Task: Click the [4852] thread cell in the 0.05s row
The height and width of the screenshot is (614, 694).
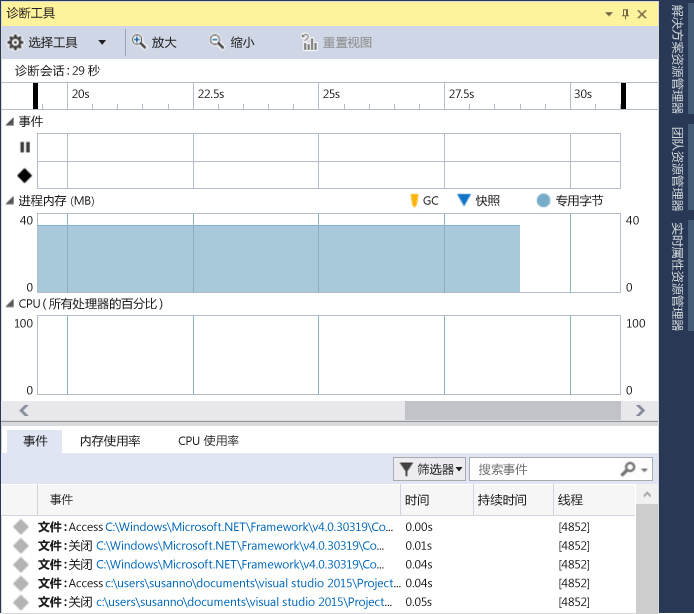Action: 574,602
